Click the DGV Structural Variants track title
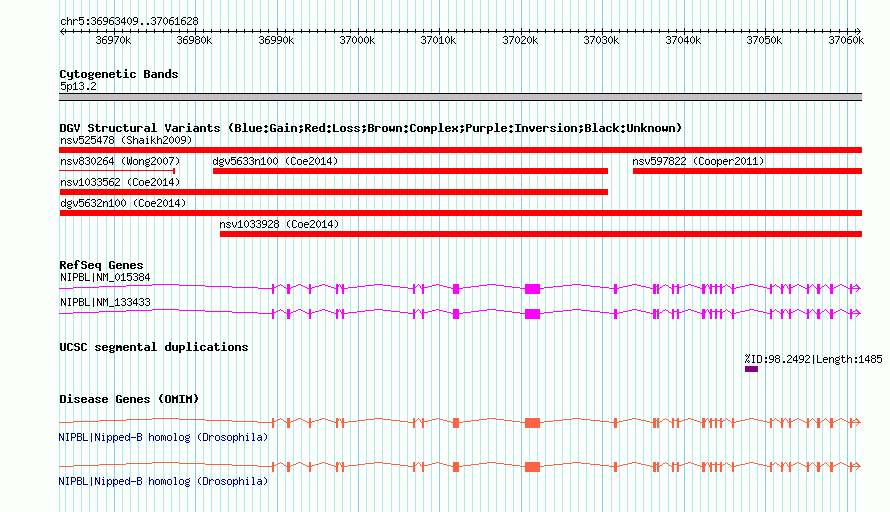The width and height of the screenshot is (890, 512). pyautogui.click(x=371, y=128)
